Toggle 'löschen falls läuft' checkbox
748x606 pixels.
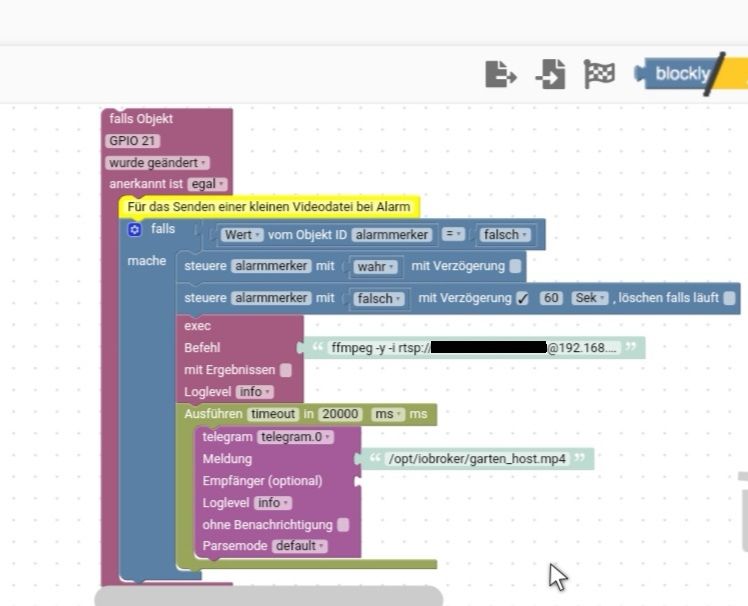[x=729, y=298]
